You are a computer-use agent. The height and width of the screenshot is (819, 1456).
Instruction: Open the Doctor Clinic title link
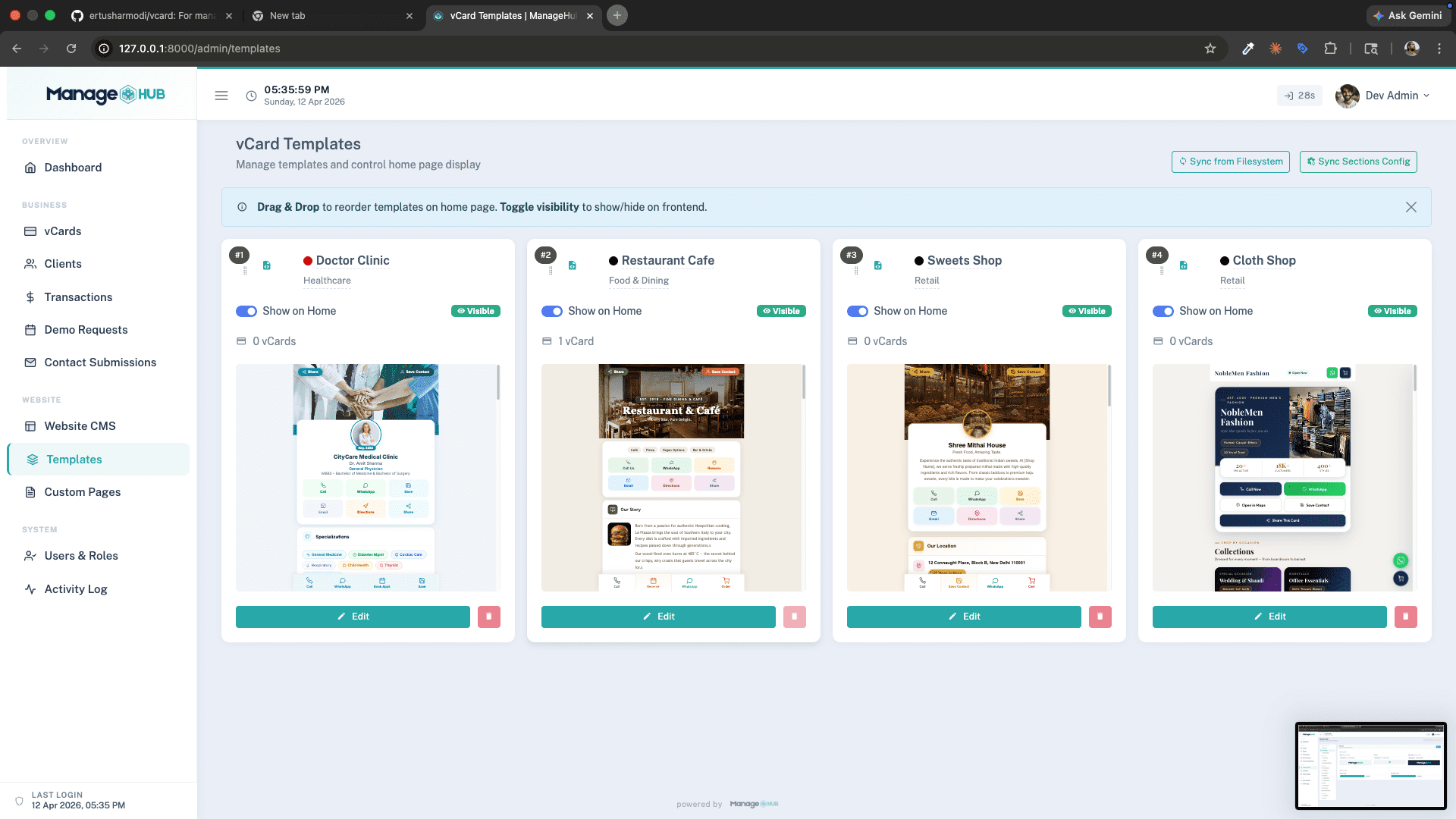[x=353, y=261]
